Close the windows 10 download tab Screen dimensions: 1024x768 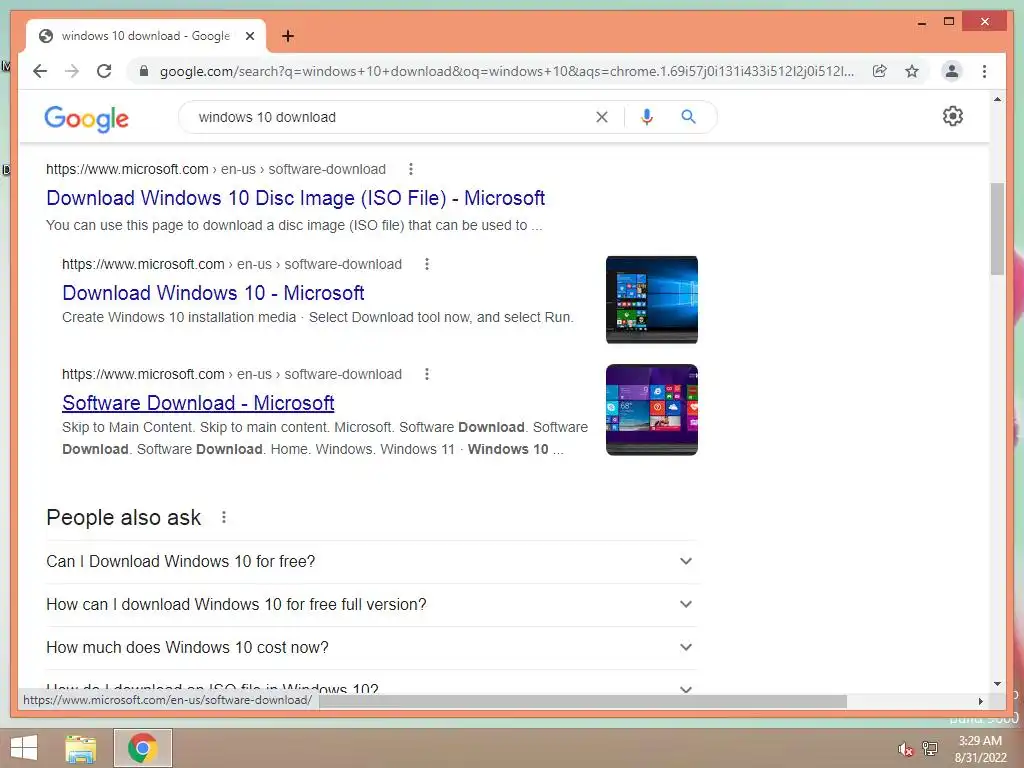(249, 36)
